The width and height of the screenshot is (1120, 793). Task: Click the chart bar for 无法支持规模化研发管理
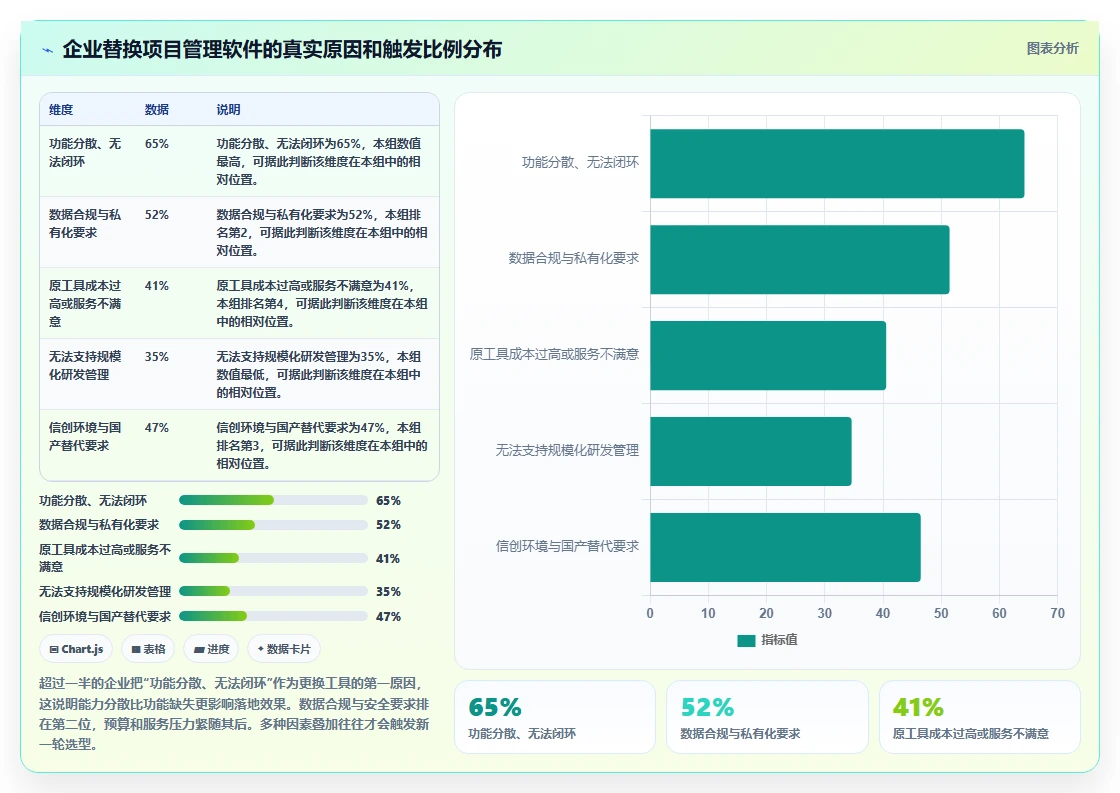pos(751,452)
